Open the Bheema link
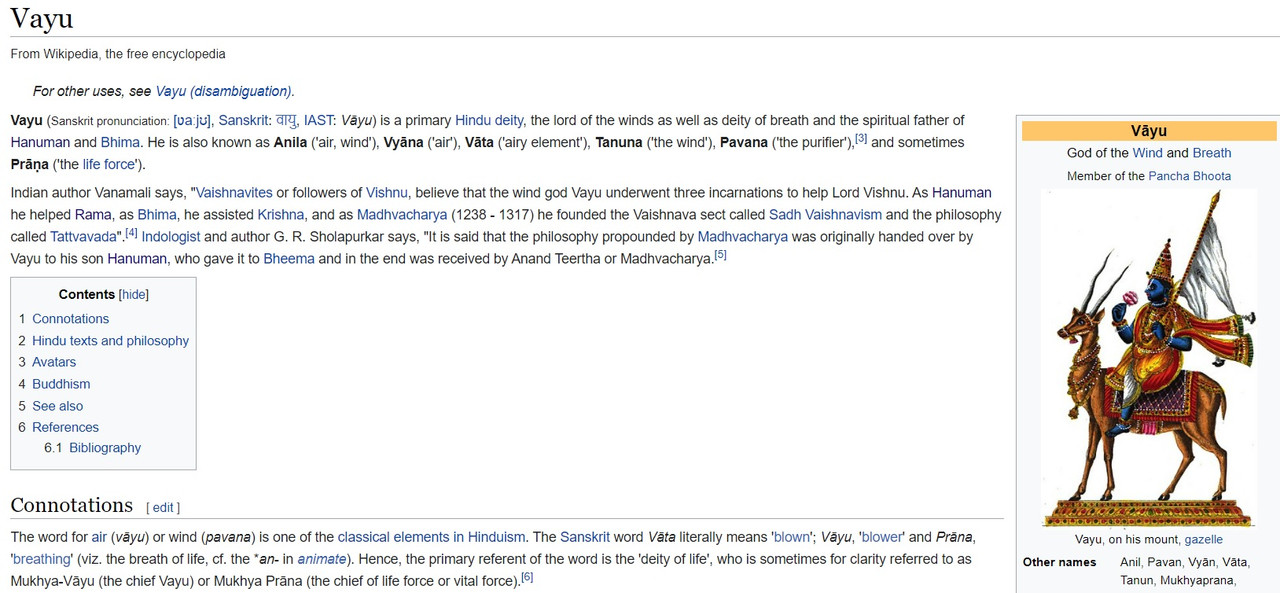 [289, 258]
